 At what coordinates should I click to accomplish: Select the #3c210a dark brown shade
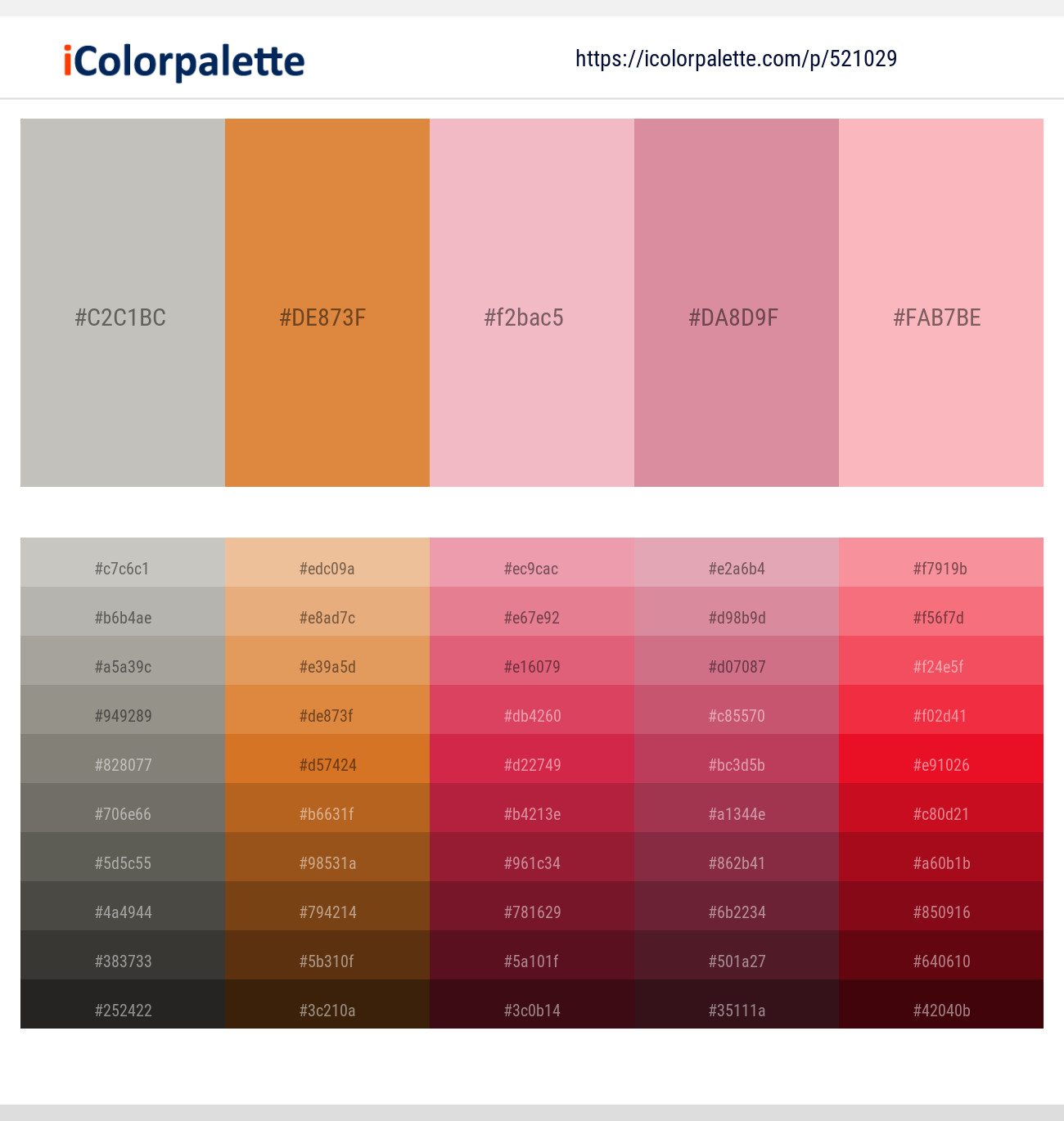pyautogui.click(x=327, y=1004)
